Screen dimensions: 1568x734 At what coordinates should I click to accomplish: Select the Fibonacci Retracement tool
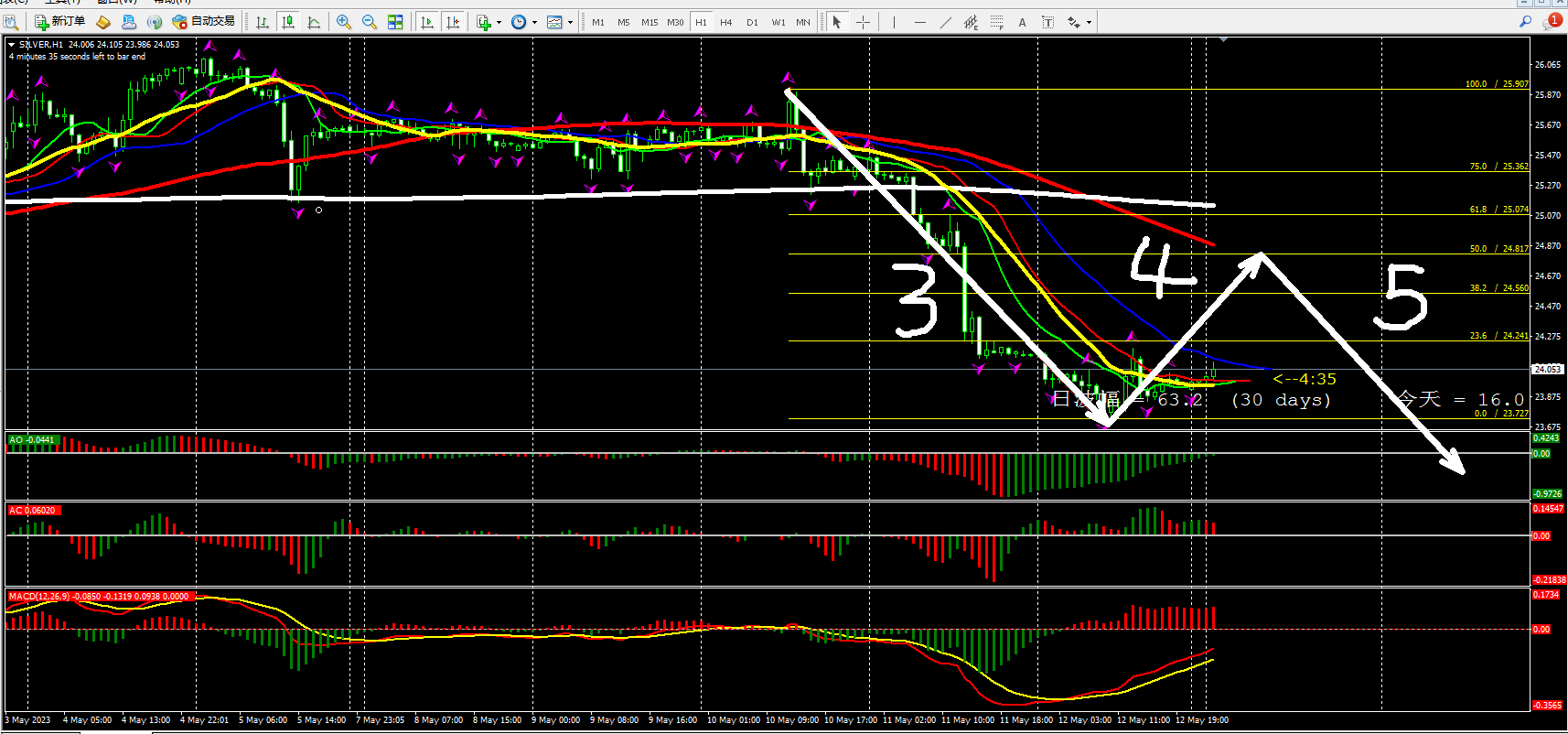[x=996, y=22]
